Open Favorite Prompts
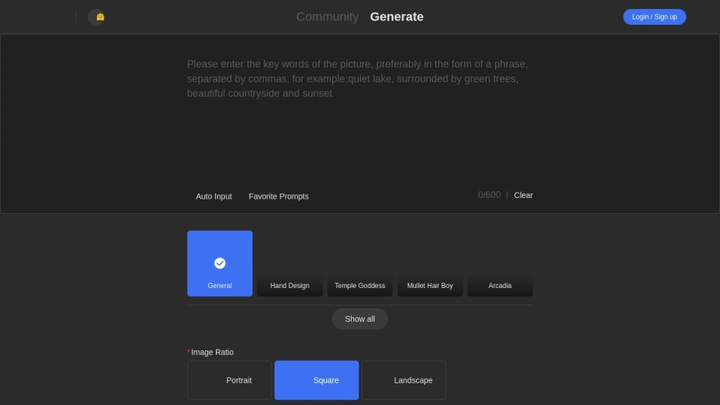 (x=278, y=196)
